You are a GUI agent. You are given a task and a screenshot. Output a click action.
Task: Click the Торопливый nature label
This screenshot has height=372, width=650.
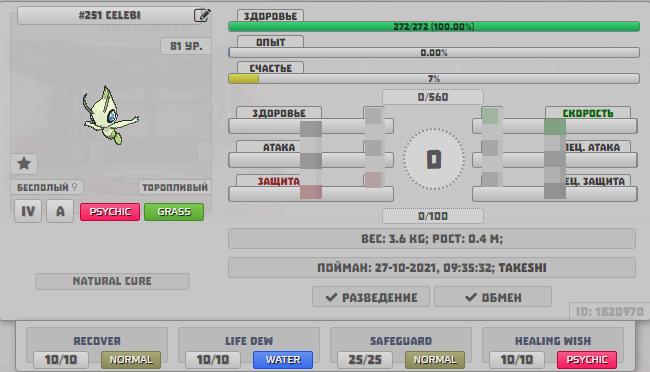tap(175, 187)
